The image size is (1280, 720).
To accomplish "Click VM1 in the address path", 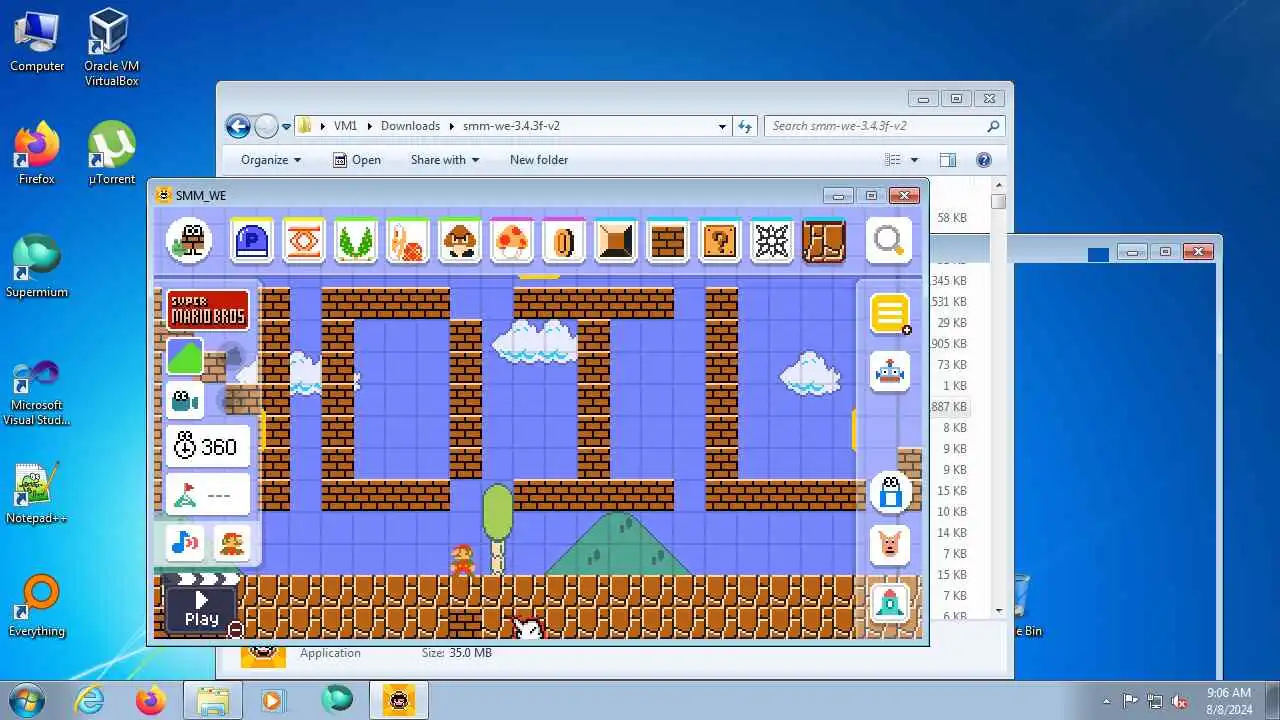I will 345,126.
